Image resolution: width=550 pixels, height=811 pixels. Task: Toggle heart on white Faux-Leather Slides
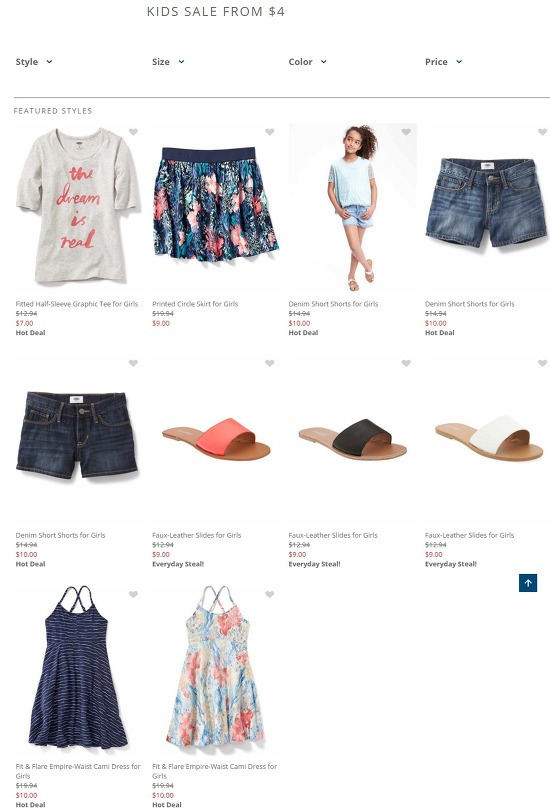tap(542, 363)
